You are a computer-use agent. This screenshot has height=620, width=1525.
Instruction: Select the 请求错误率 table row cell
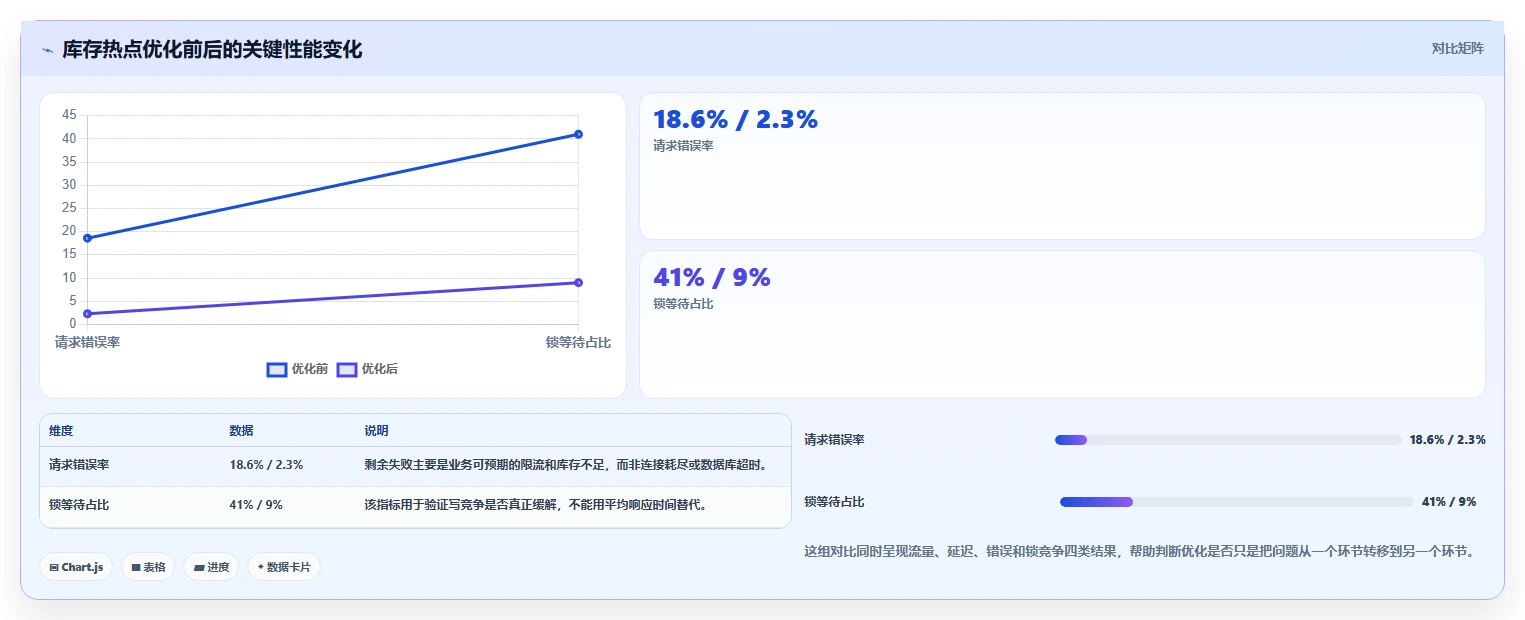pyautogui.click(x=79, y=465)
